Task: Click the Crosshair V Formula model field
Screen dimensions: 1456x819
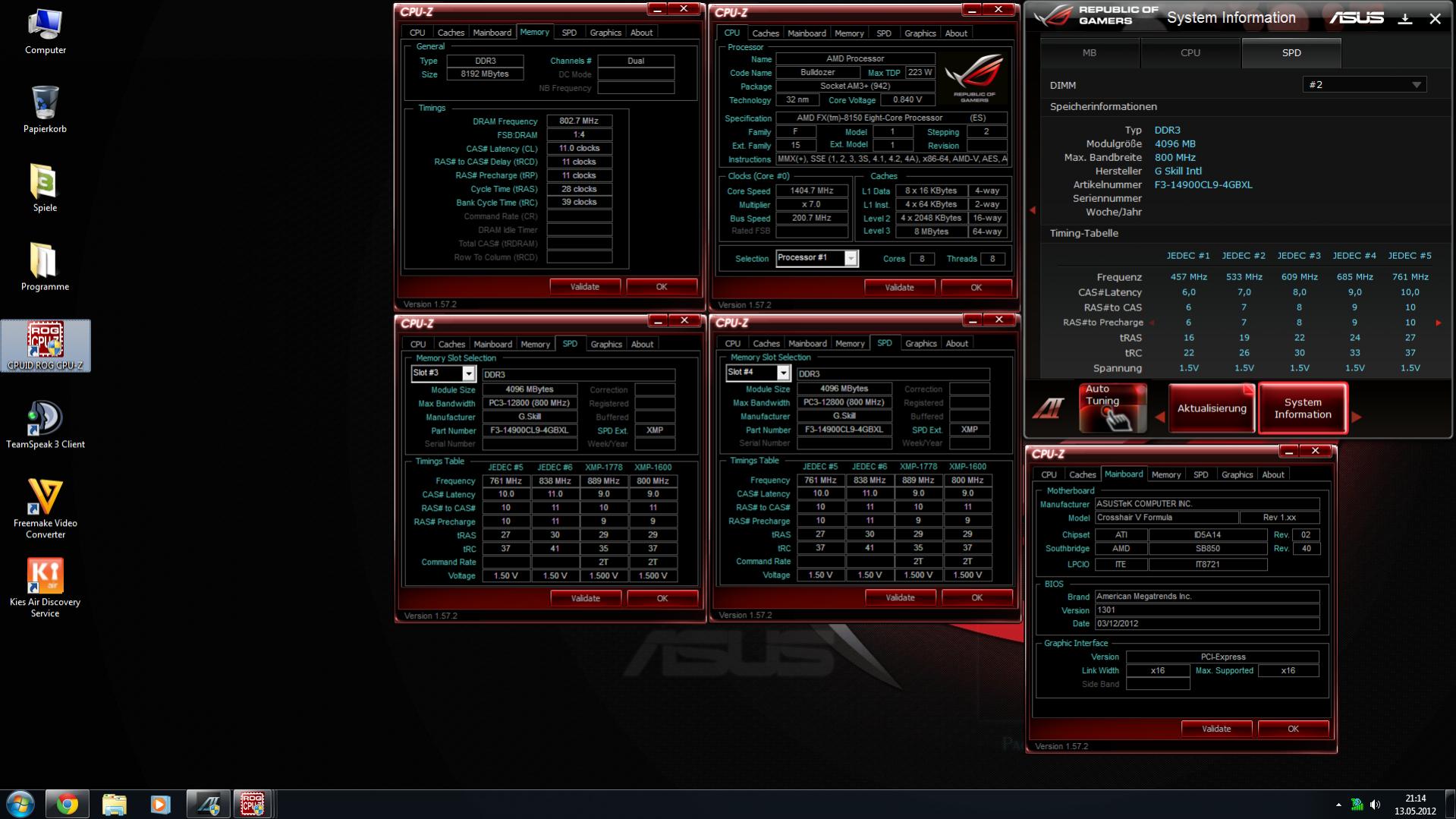Action: pos(1166,518)
